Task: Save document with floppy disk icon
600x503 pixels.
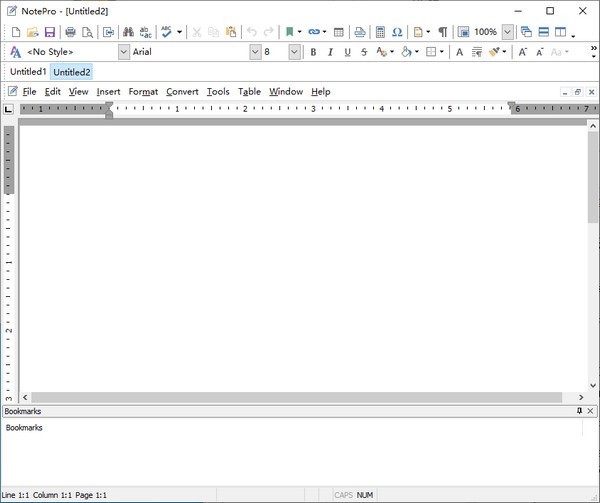Action: click(x=50, y=32)
